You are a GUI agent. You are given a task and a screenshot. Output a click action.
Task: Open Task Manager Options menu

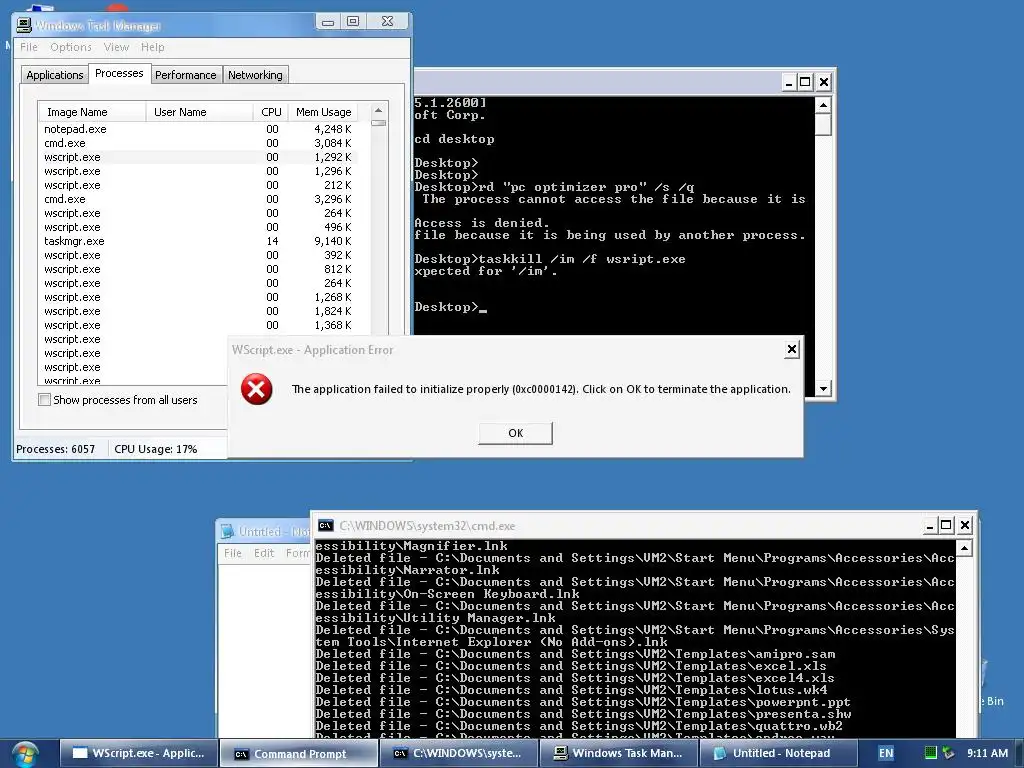pyautogui.click(x=71, y=47)
